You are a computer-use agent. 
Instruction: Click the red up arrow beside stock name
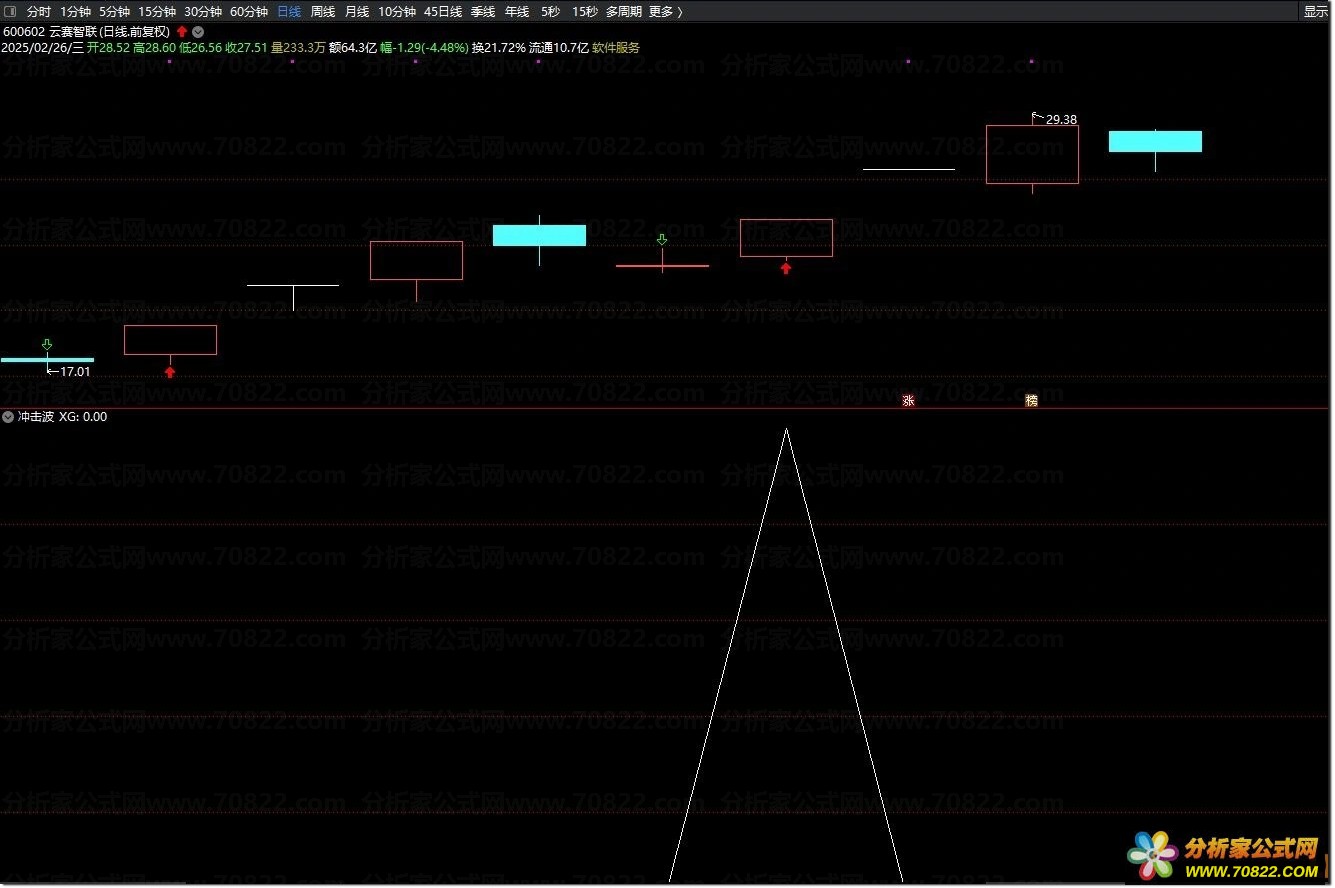pos(182,31)
